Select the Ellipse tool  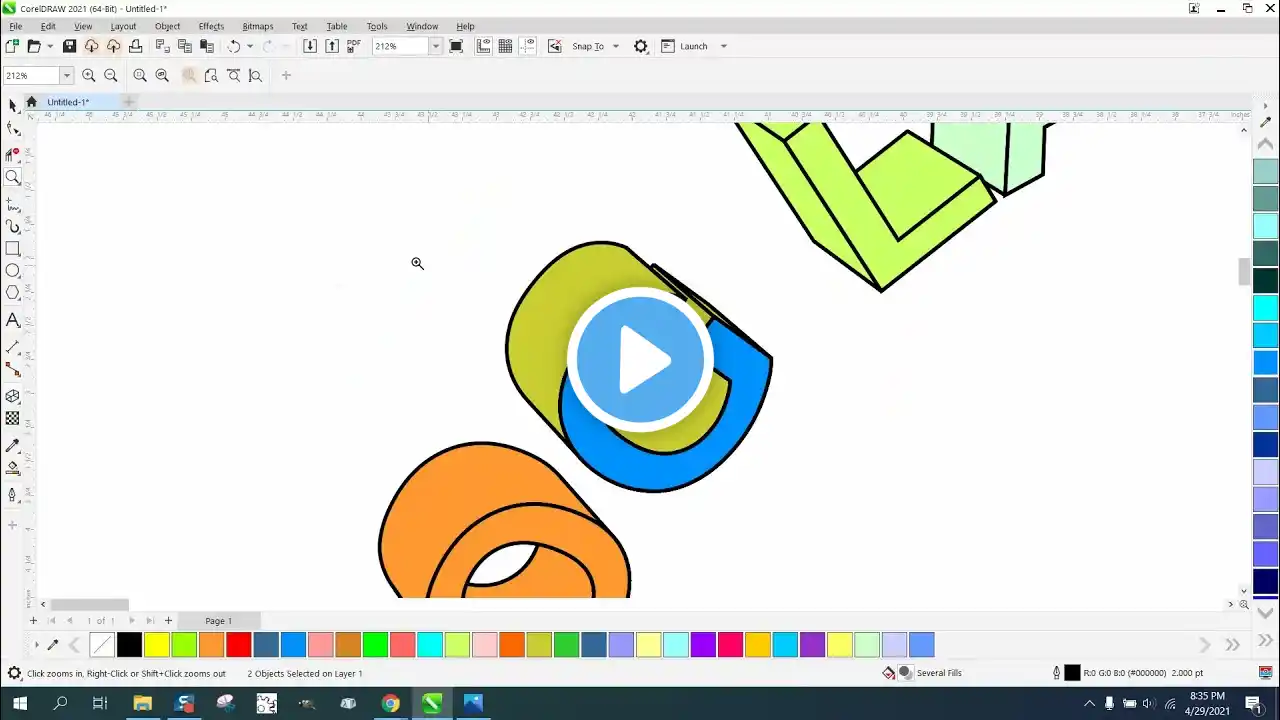click(x=13, y=271)
